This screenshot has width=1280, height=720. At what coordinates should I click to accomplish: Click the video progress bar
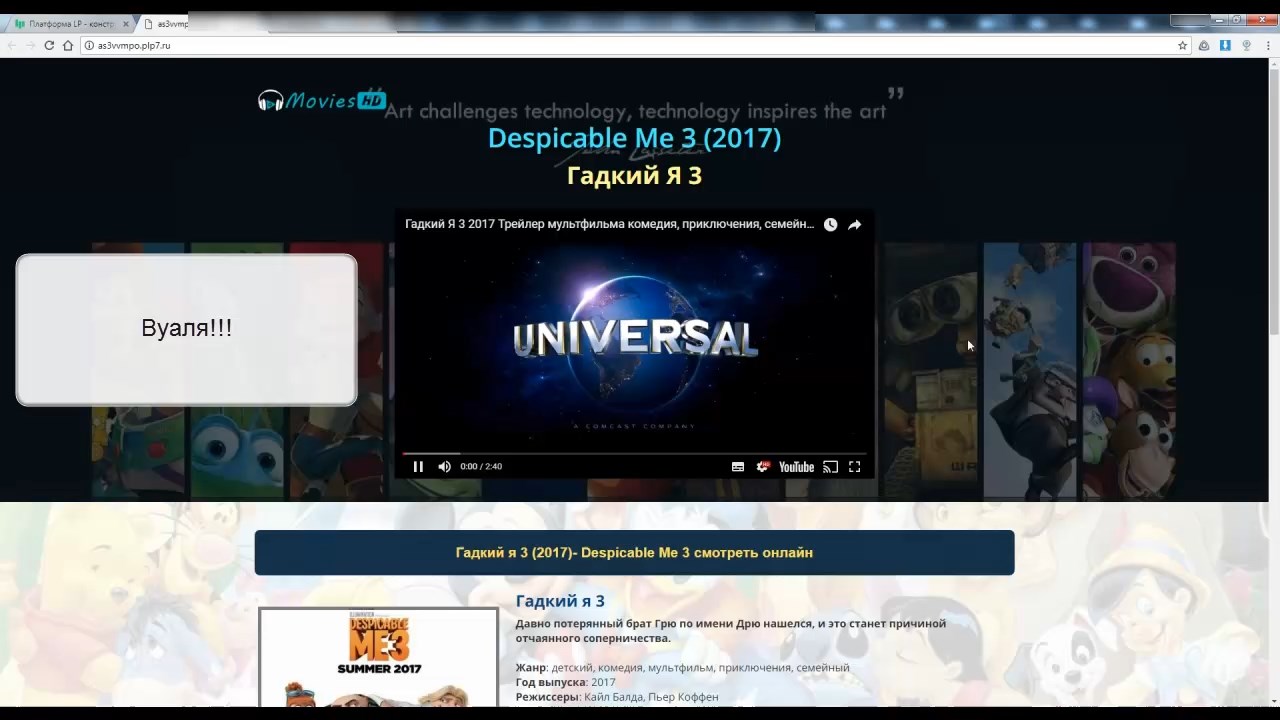tap(634, 453)
